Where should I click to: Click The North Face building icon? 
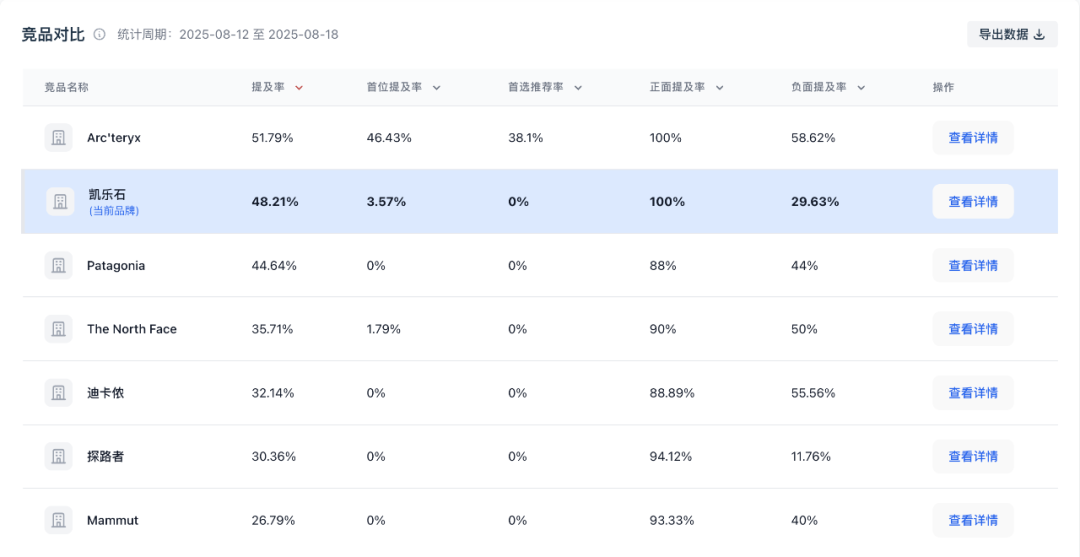[59, 329]
